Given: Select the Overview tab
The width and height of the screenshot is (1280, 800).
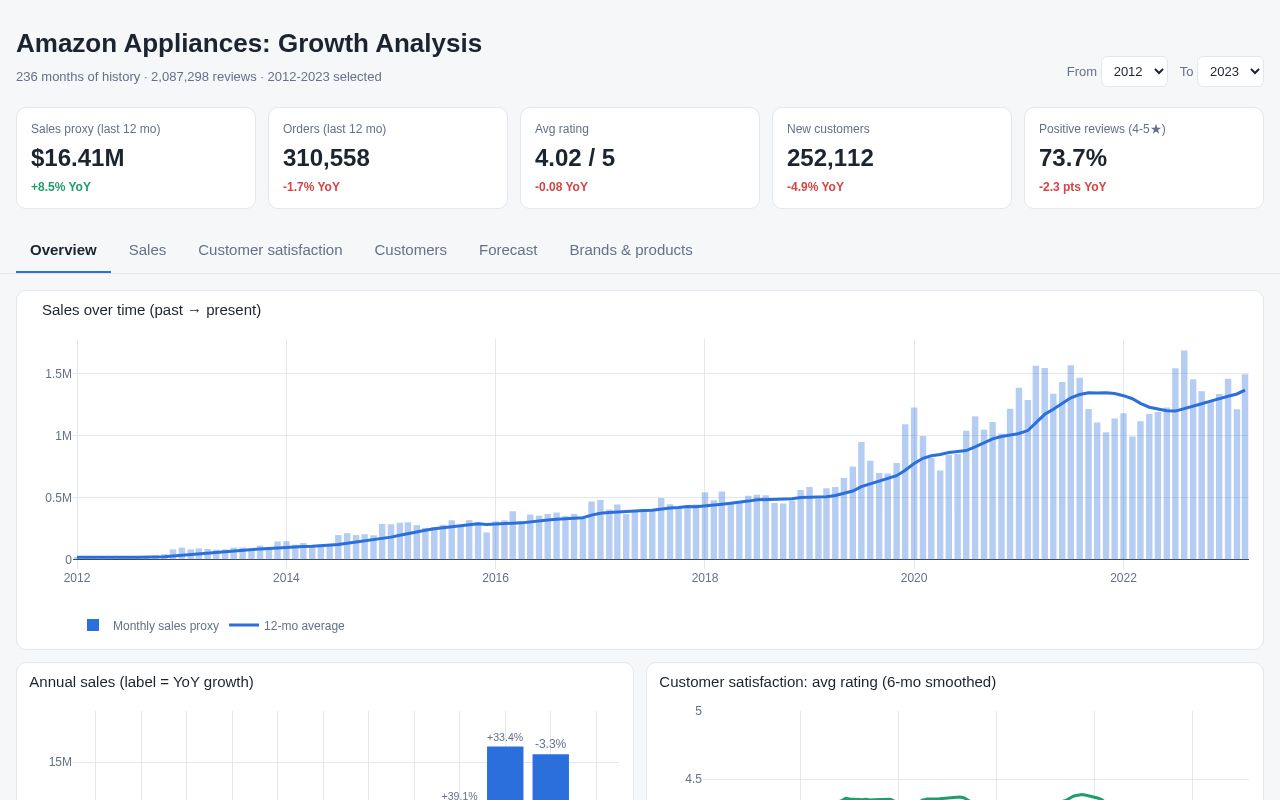Looking at the screenshot, I should click(x=63, y=250).
